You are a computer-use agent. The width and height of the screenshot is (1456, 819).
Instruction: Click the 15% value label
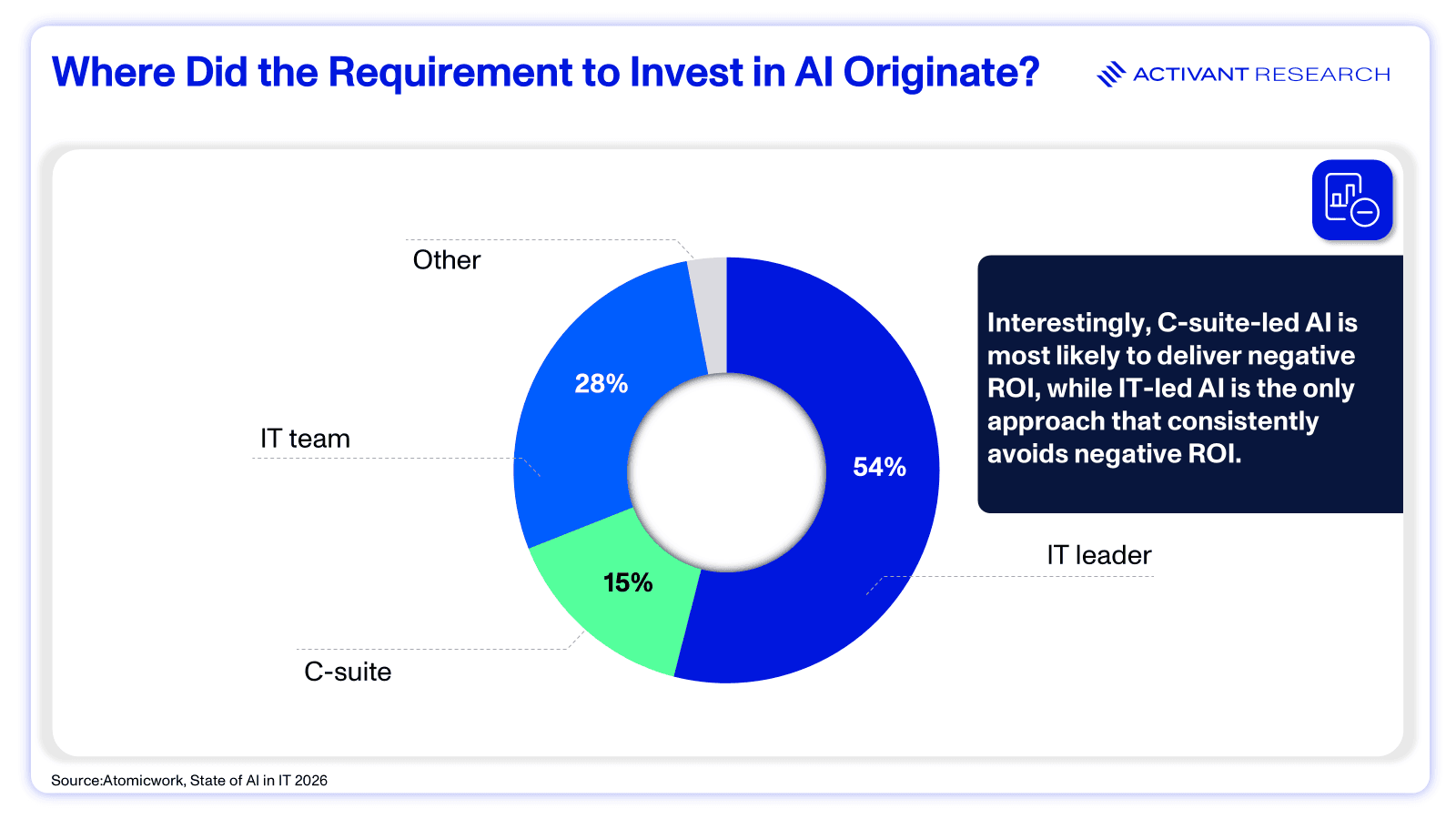click(628, 582)
